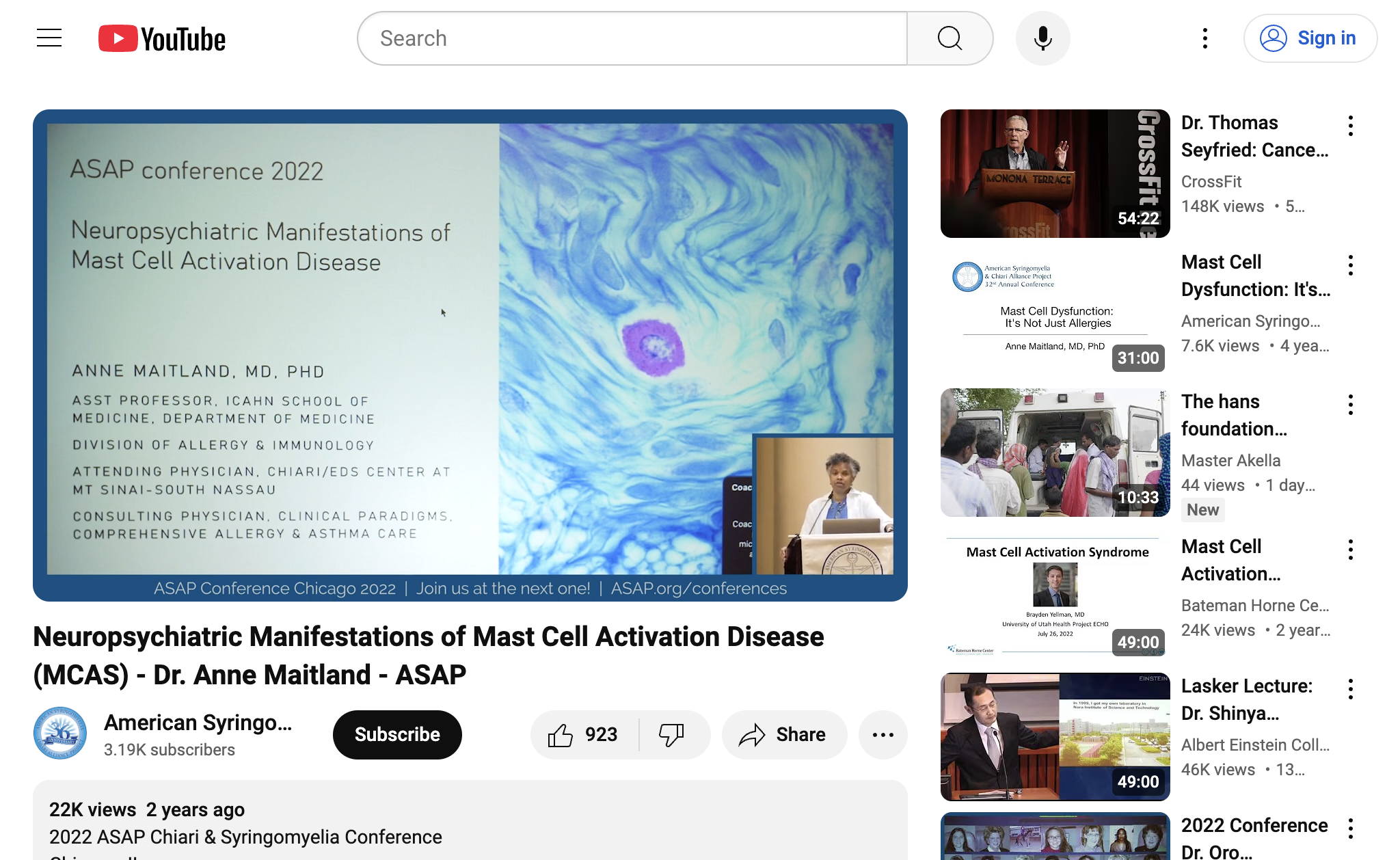Start voice search with microphone icon
The image size is (1400, 860).
coord(1042,38)
